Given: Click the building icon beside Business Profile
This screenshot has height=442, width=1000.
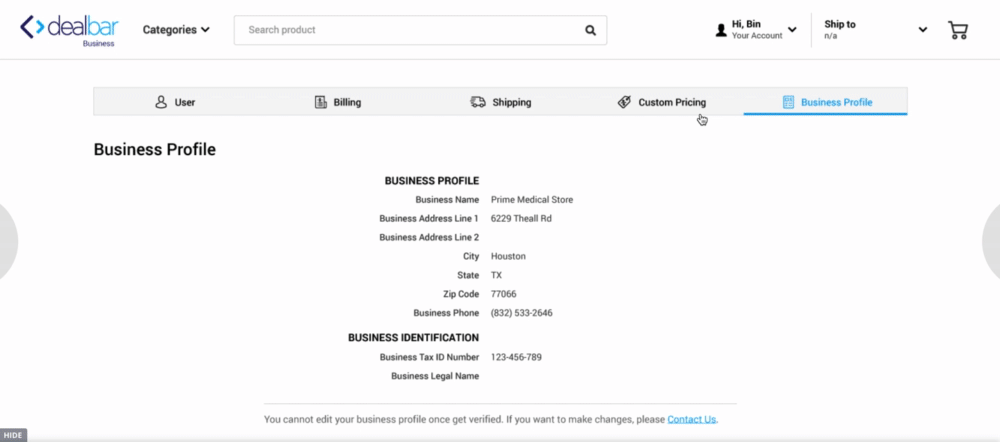Looking at the screenshot, I should pyautogui.click(x=788, y=102).
